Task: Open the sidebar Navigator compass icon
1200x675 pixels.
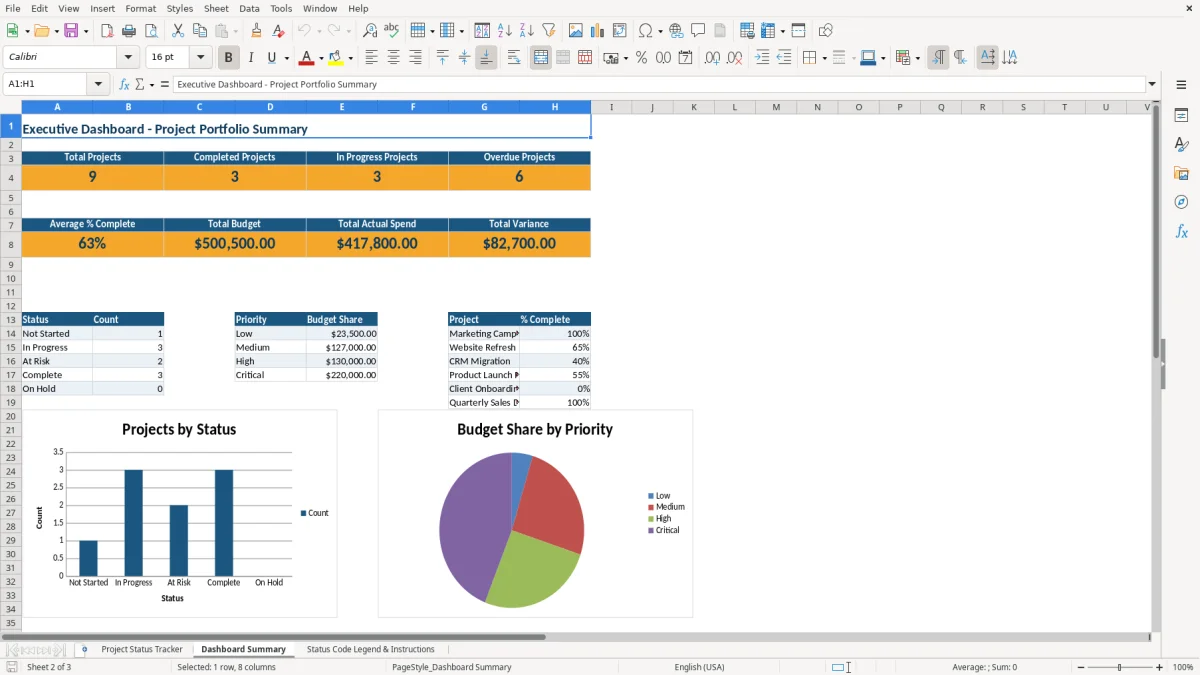Action: click(1181, 202)
